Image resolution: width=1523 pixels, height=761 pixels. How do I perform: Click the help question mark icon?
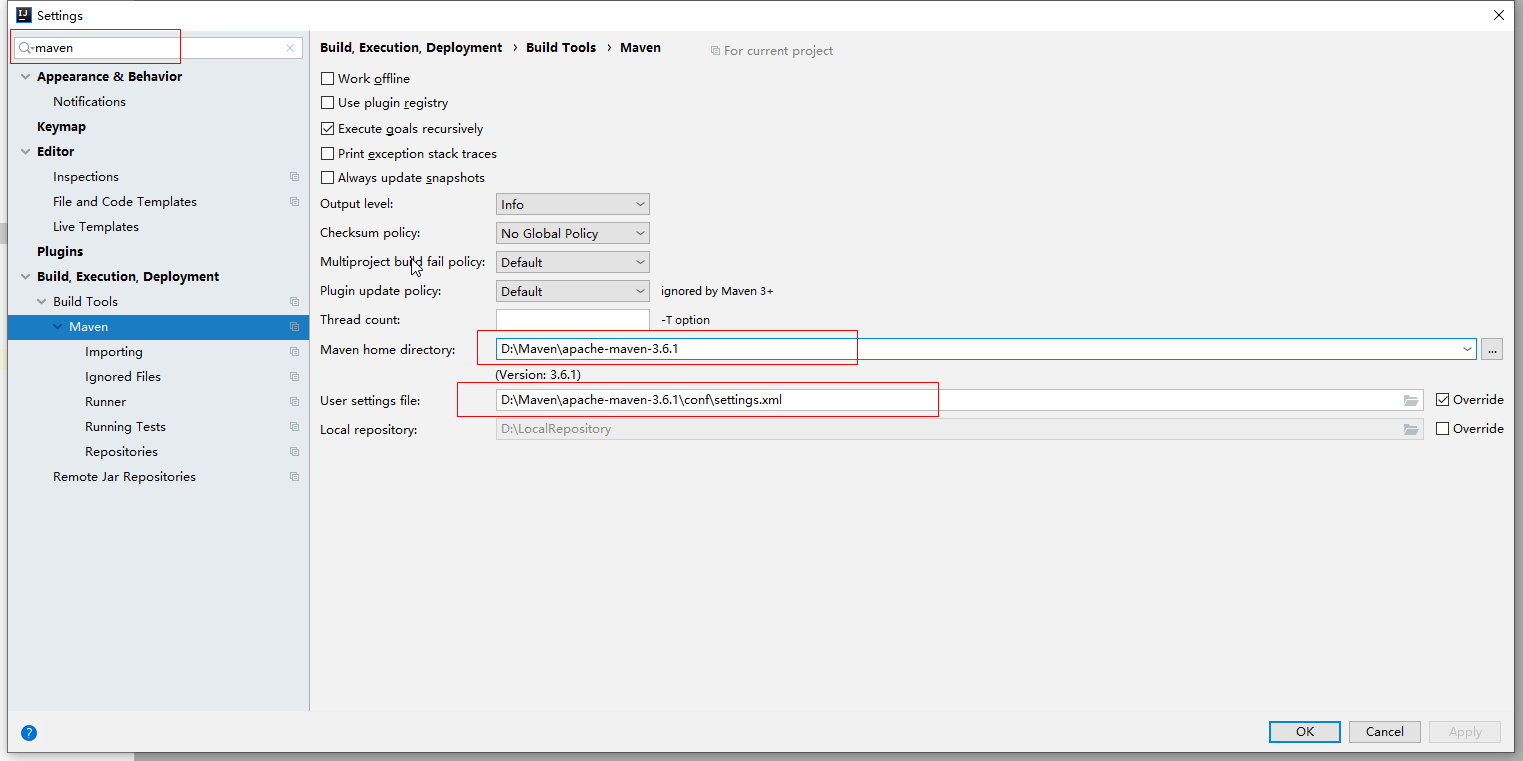[x=29, y=732]
